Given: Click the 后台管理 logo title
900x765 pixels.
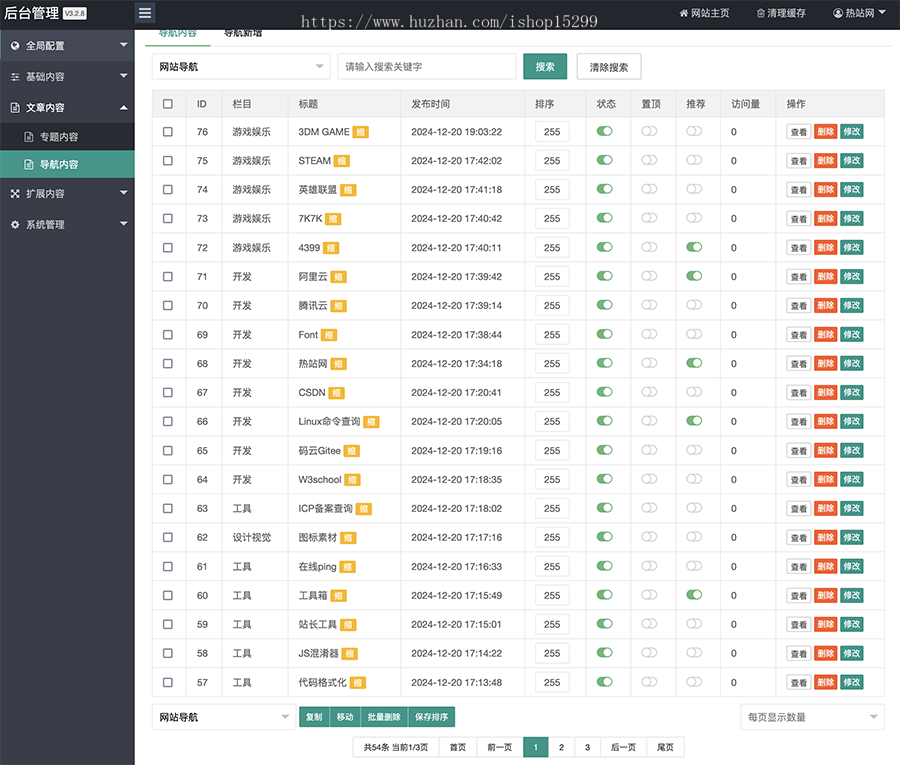Looking at the screenshot, I should [x=32, y=13].
